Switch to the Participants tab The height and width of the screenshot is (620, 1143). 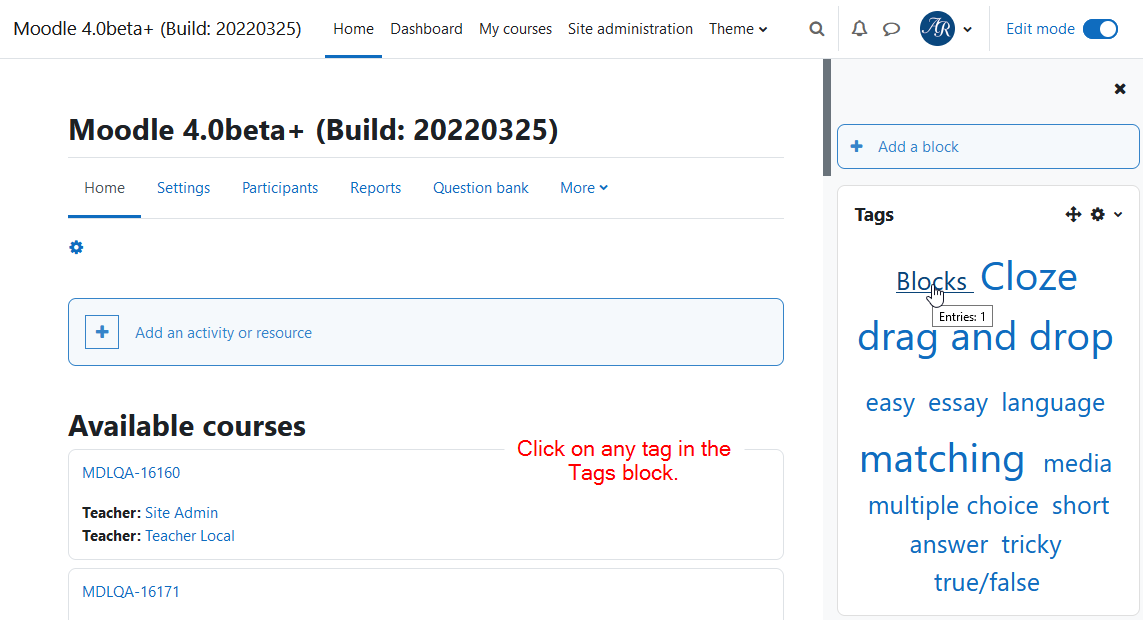(280, 188)
